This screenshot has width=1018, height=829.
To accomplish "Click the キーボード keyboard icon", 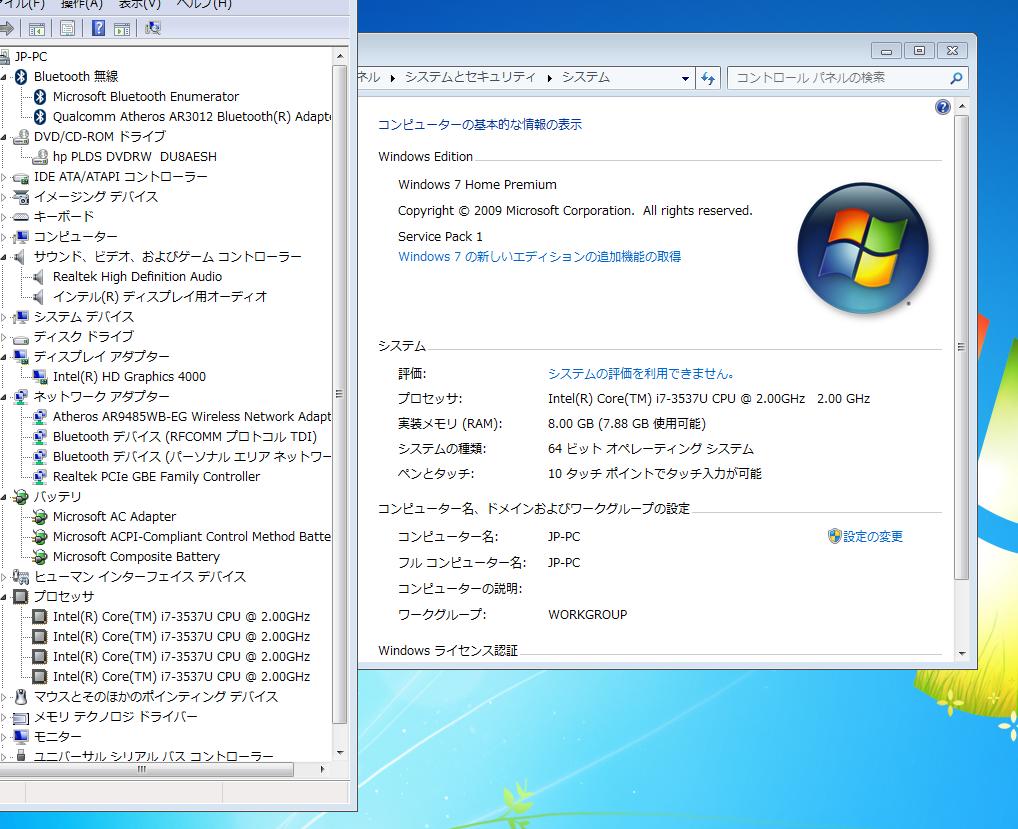I will coord(21,217).
